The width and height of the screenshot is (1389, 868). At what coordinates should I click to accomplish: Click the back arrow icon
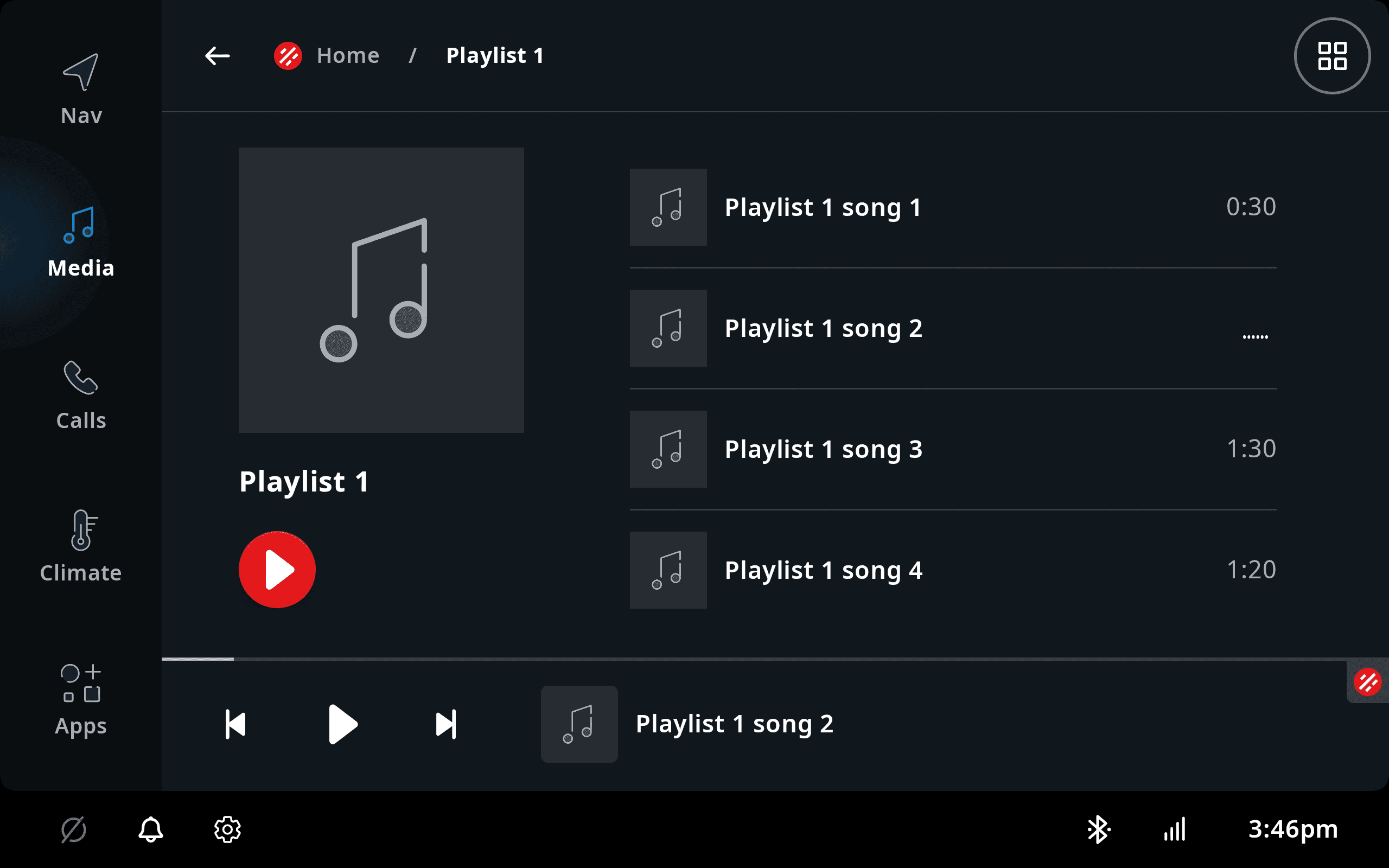point(217,56)
